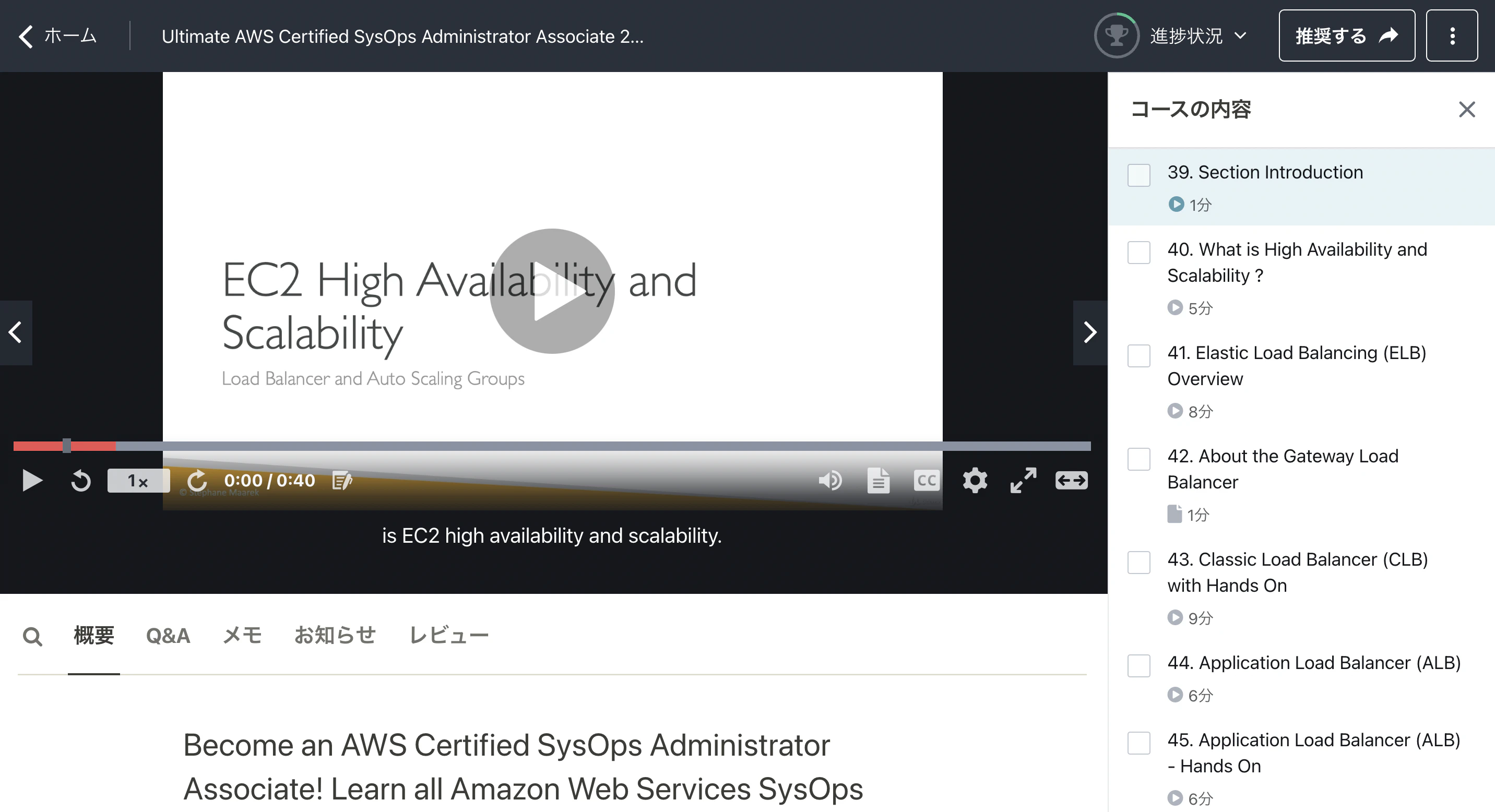Expand the 進捗状況 progress dropdown
The image size is (1495, 812).
tap(1198, 36)
